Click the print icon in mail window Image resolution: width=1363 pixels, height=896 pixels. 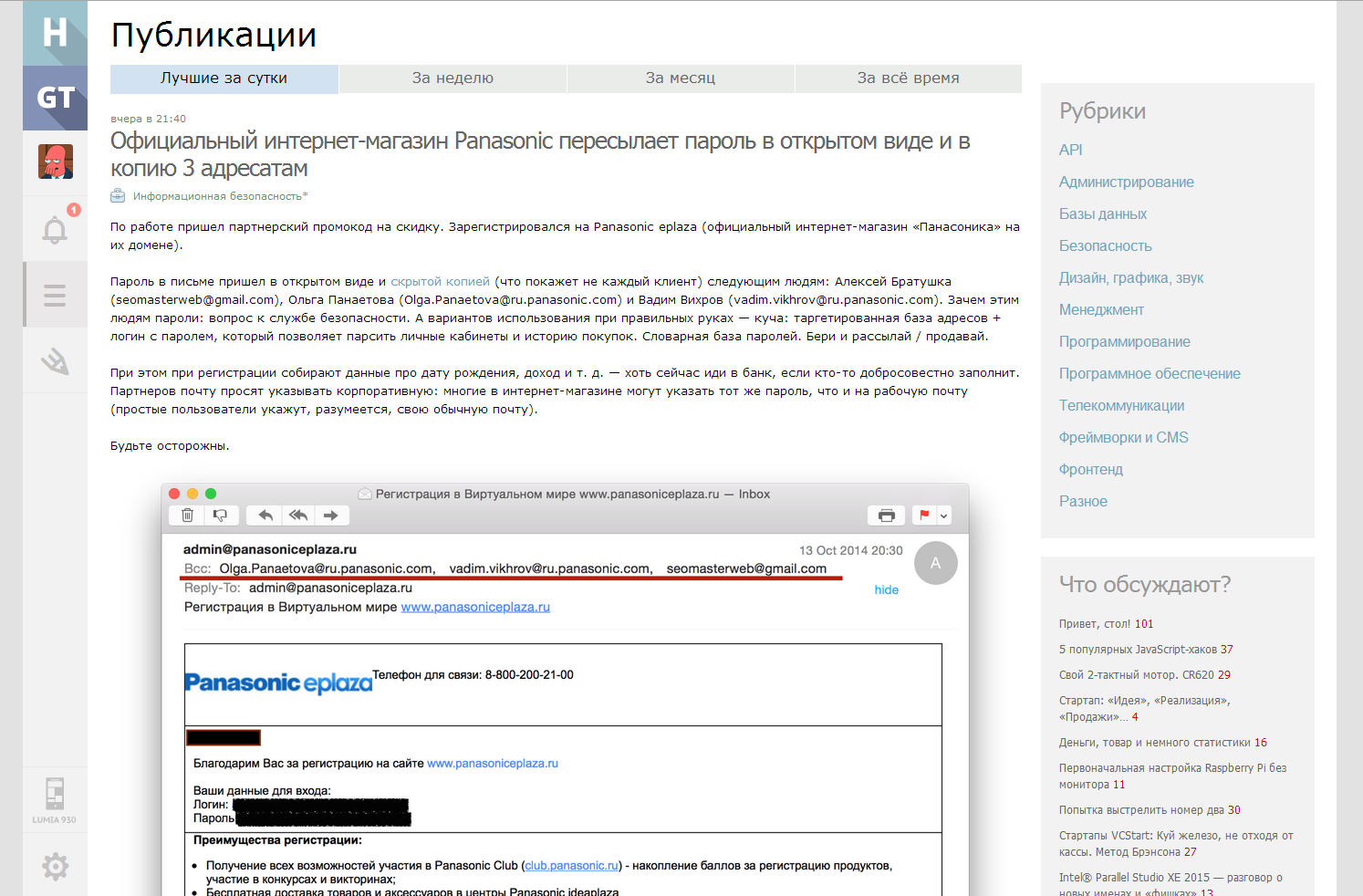[886, 516]
